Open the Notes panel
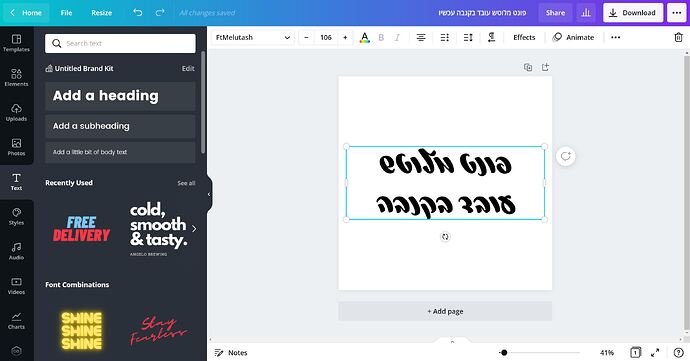 [231, 353]
